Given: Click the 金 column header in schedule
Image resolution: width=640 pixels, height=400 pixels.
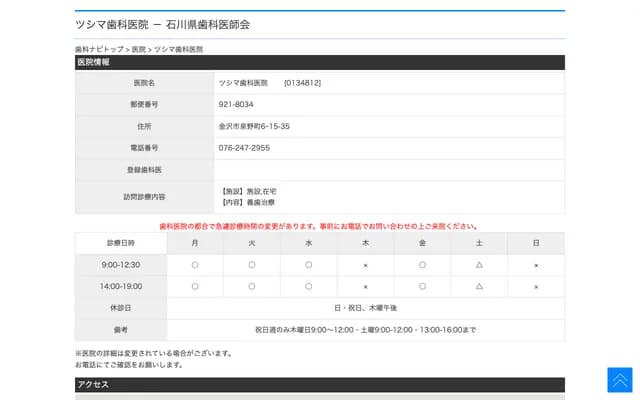Looking at the screenshot, I should (x=422, y=243).
